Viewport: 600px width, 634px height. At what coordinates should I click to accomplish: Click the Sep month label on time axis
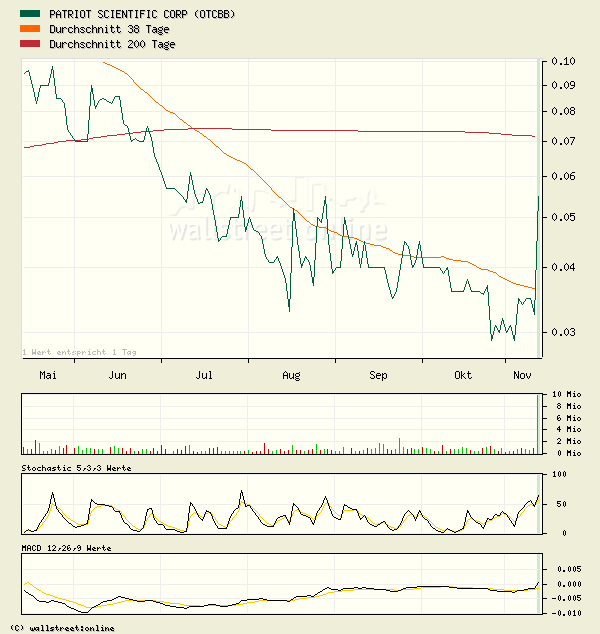pos(378,375)
